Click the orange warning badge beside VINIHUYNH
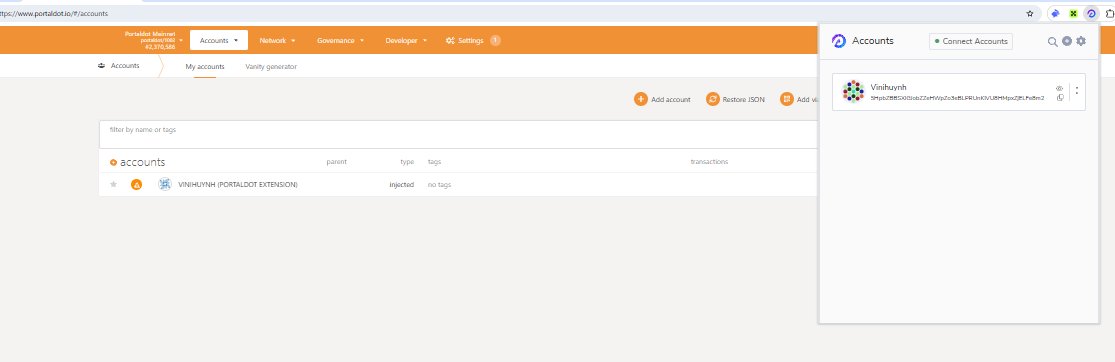Image resolution: width=1115 pixels, height=362 pixels. pos(137,184)
